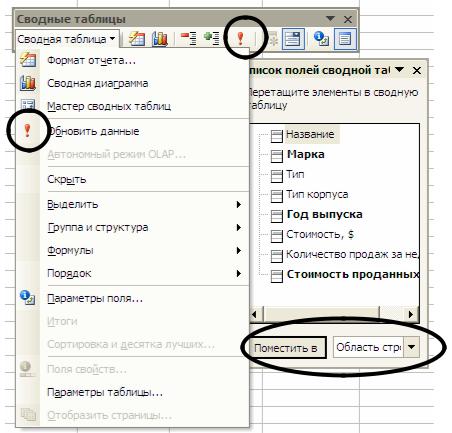Select Обновить данные menu entry

tap(132, 131)
